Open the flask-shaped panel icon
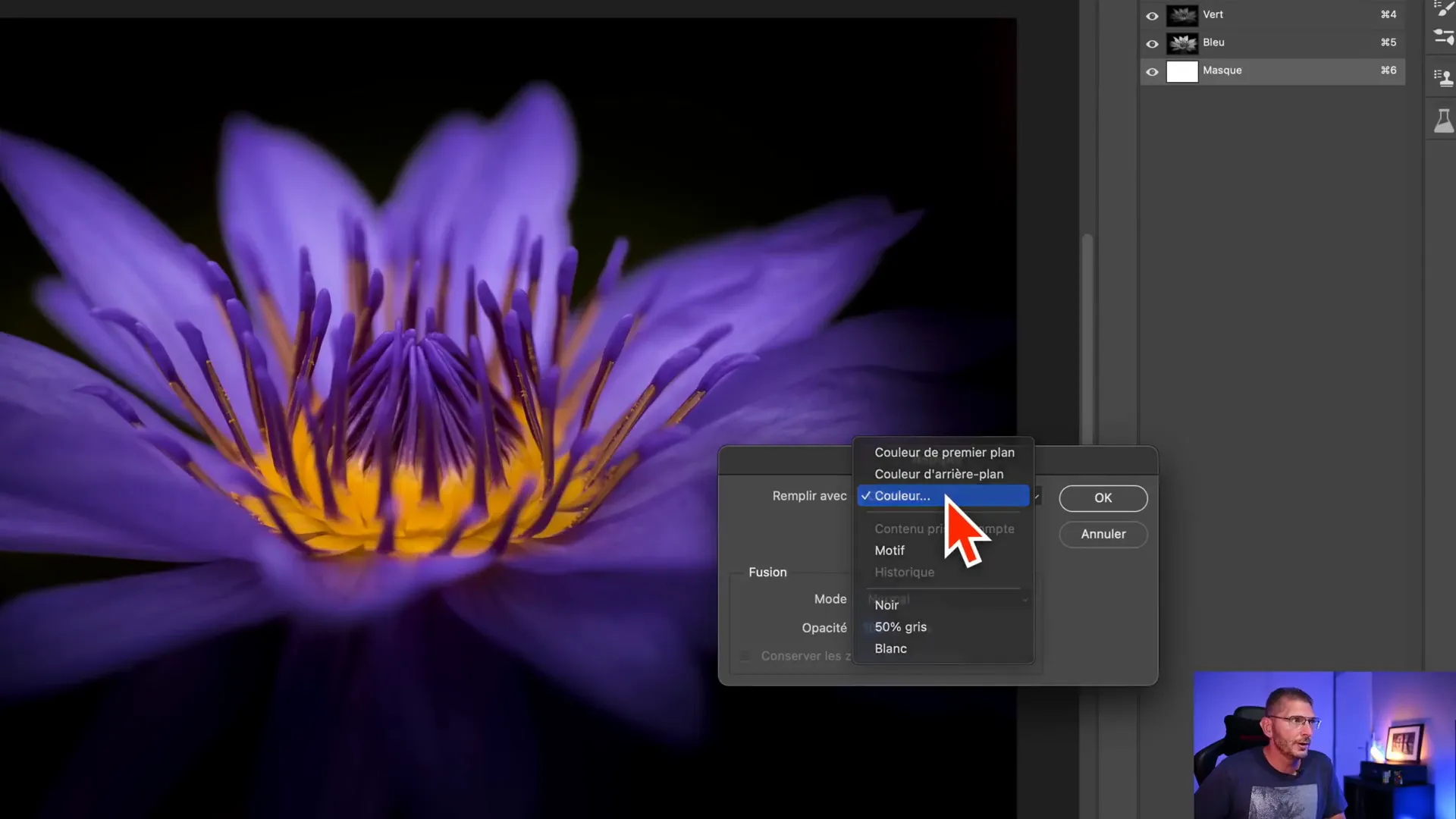The image size is (1456, 819). point(1443,121)
